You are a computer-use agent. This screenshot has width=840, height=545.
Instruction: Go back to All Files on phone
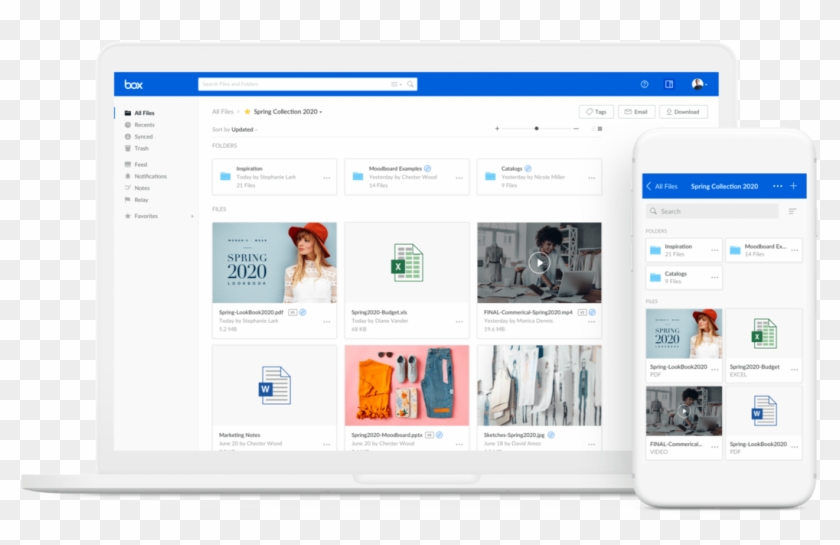(x=662, y=186)
